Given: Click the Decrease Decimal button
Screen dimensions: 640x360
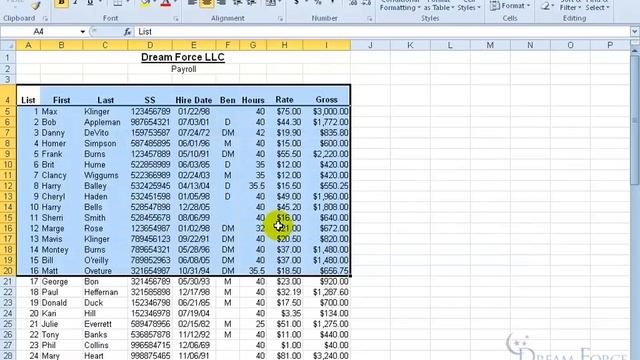Looking at the screenshot, I should 367,3.
